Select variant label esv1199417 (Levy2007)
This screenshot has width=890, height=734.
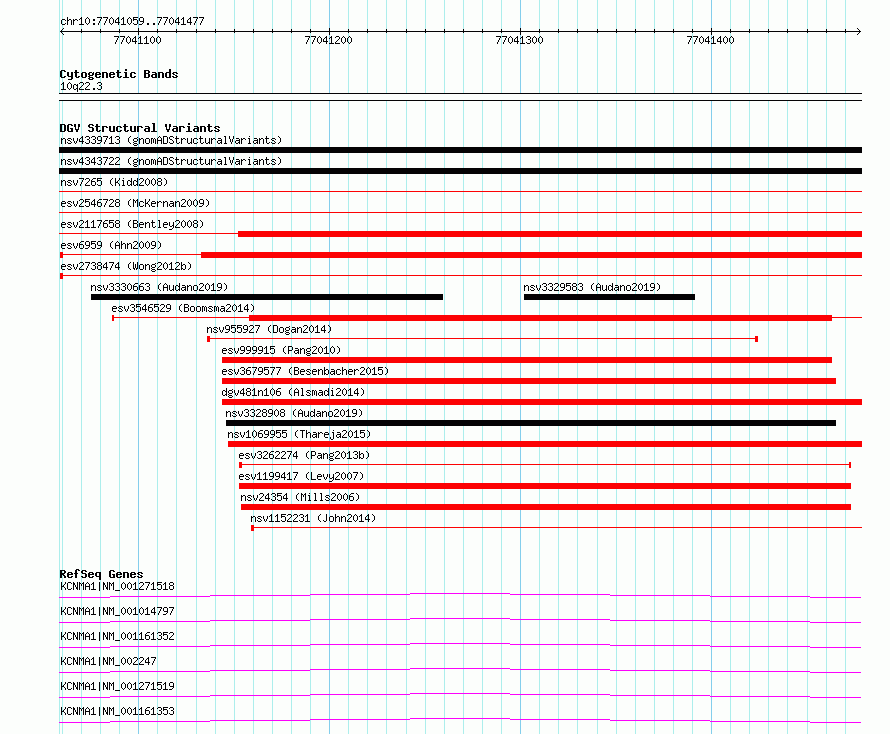click(x=301, y=476)
